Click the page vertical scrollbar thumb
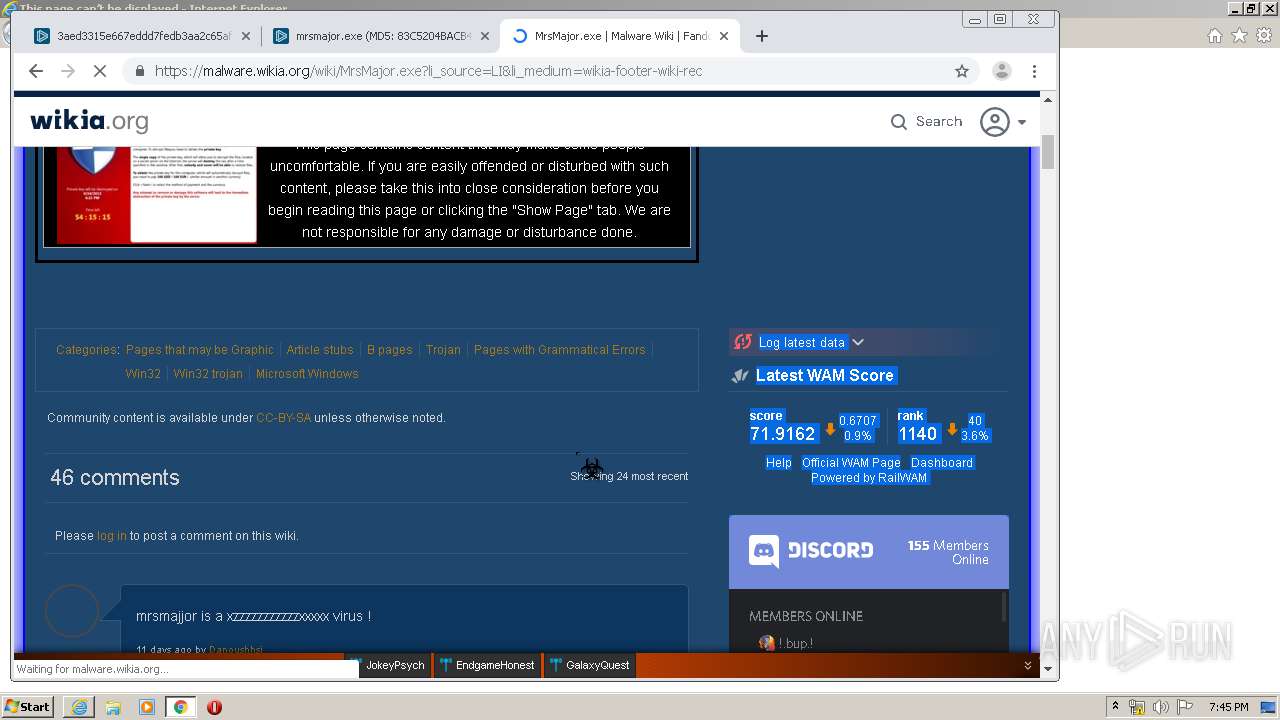The width and height of the screenshot is (1280, 720). (1048, 151)
